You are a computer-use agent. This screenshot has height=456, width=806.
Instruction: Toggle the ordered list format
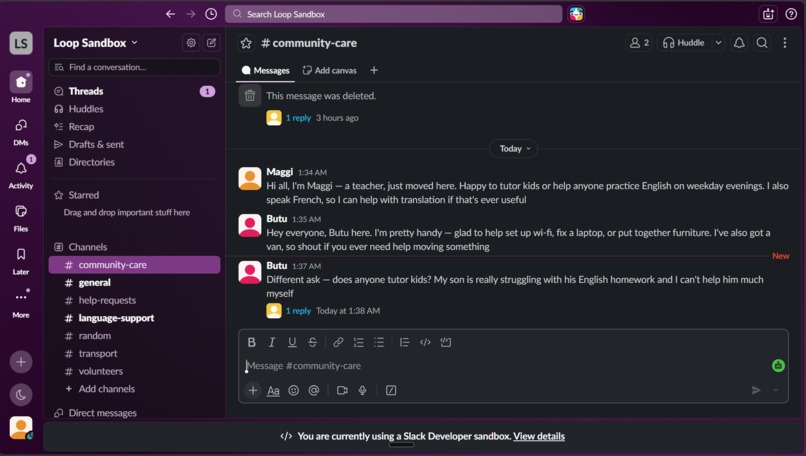[358, 342]
